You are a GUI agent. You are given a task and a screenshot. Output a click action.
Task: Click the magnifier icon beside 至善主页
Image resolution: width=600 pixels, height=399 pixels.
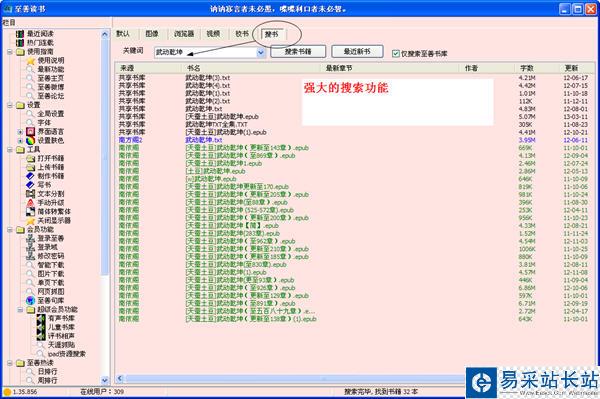pyautogui.click(x=30, y=78)
